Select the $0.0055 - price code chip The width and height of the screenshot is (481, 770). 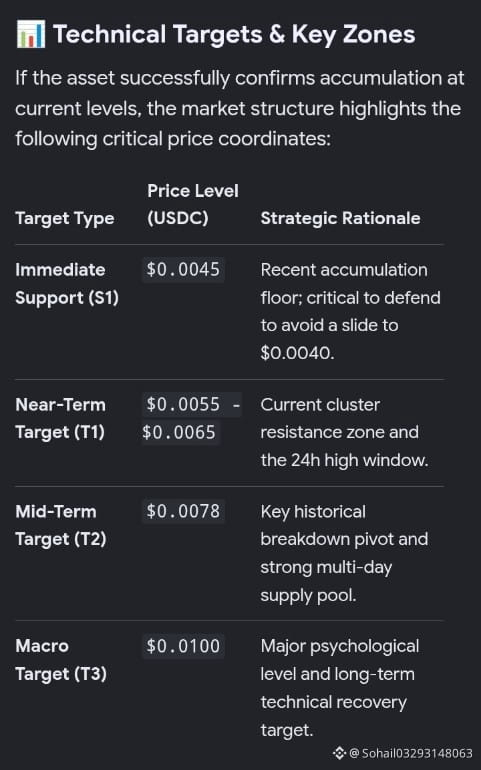click(192, 405)
